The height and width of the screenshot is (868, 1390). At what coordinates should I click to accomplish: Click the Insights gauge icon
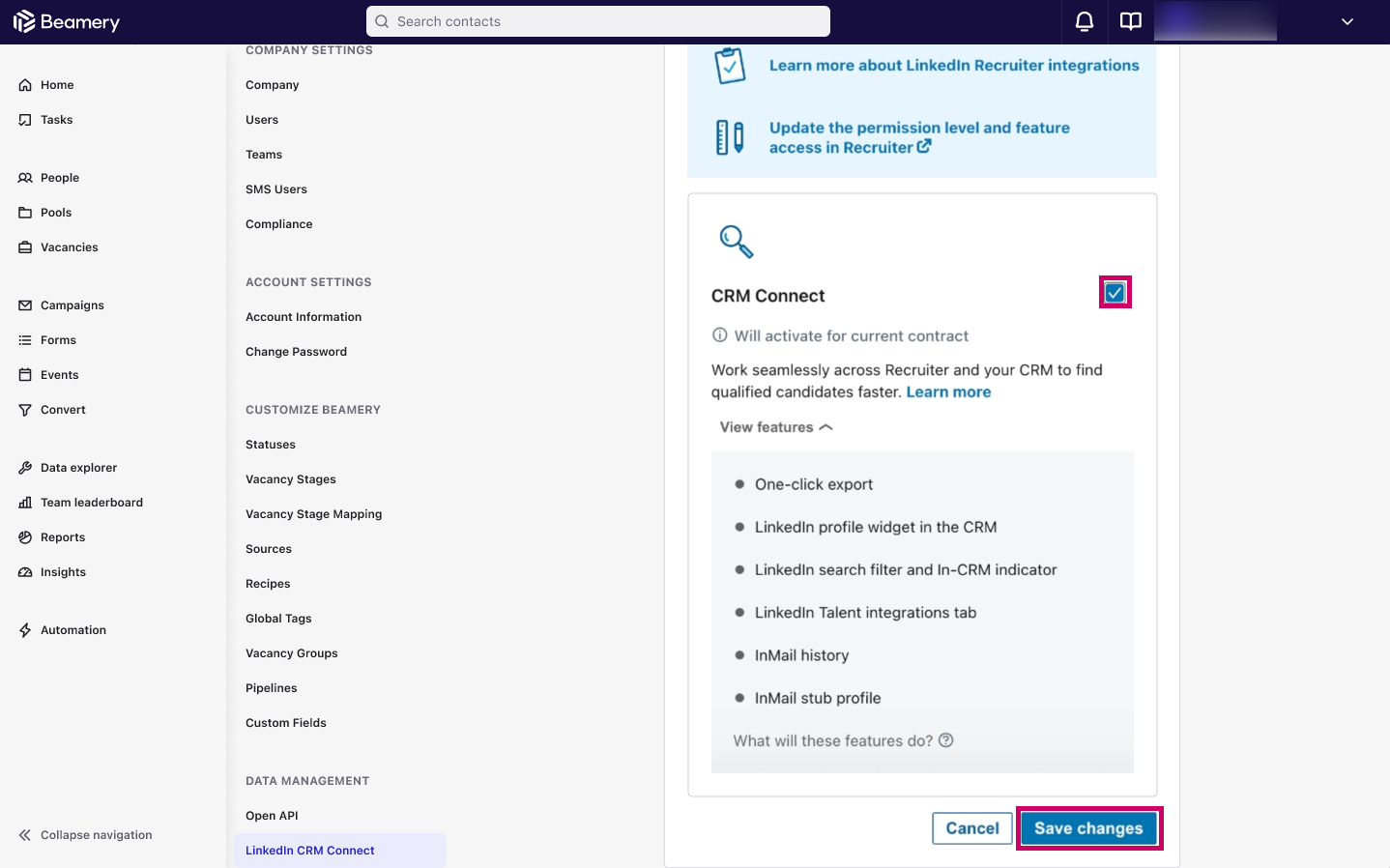coord(25,572)
